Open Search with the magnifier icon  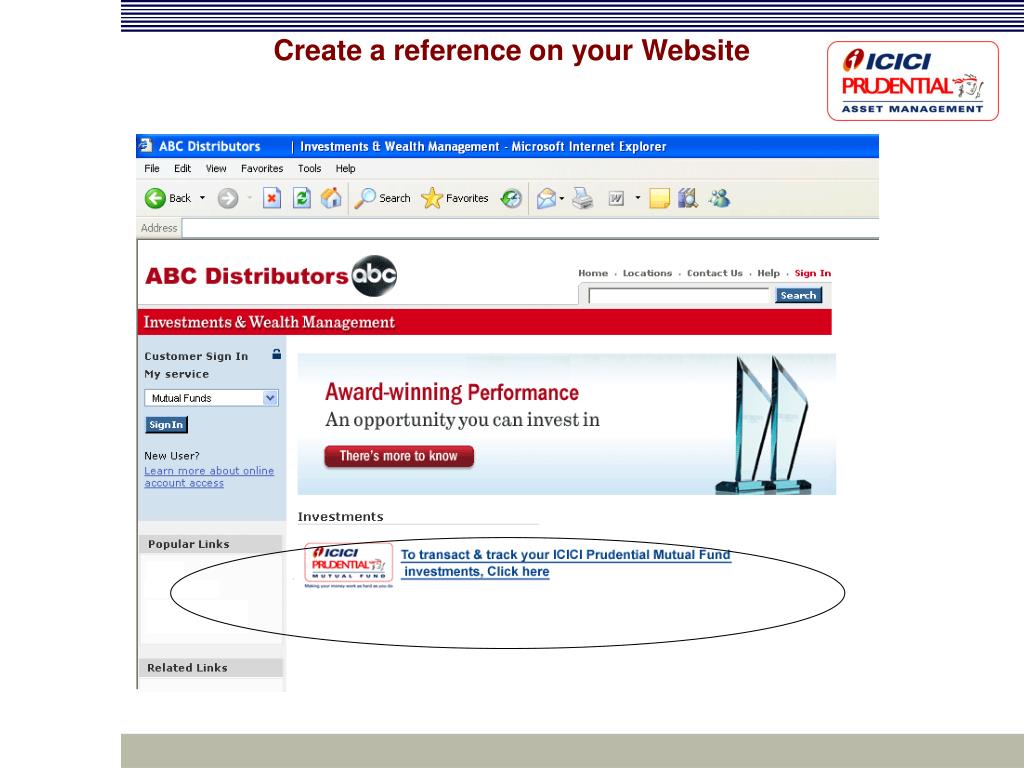[x=364, y=198]
